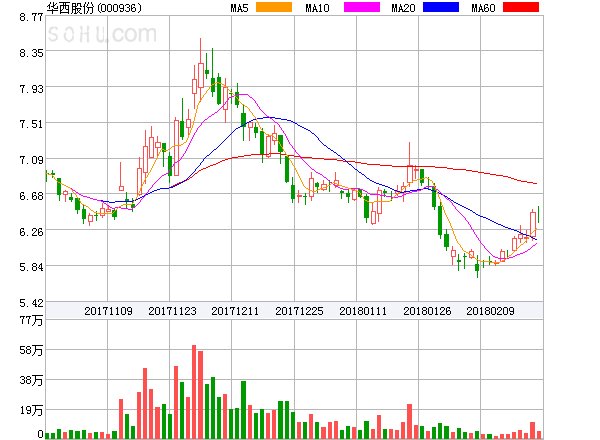Image resolution: width=600 pixels, height=440 pixels.
Task: Click the 20180209 date label
Action: (x=490, y=311)
